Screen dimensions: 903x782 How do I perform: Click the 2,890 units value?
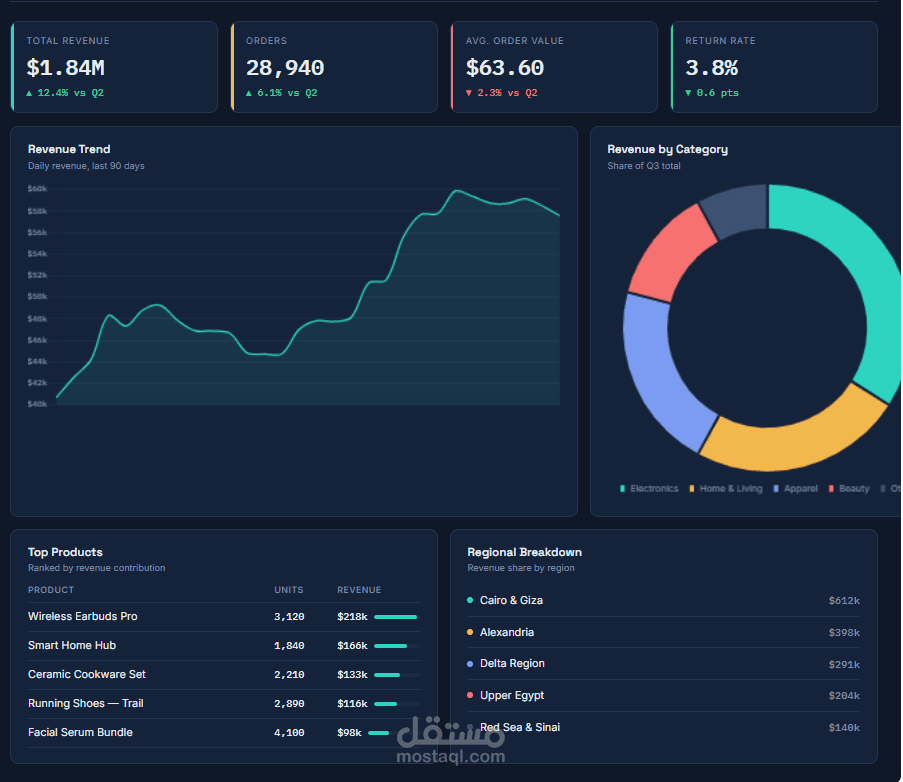pos(289,704)
